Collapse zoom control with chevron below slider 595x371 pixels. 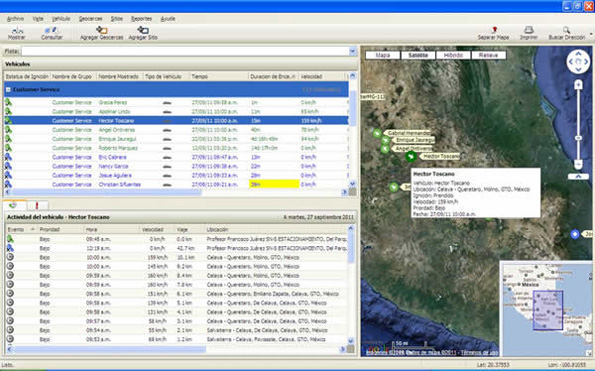[578, 176]
